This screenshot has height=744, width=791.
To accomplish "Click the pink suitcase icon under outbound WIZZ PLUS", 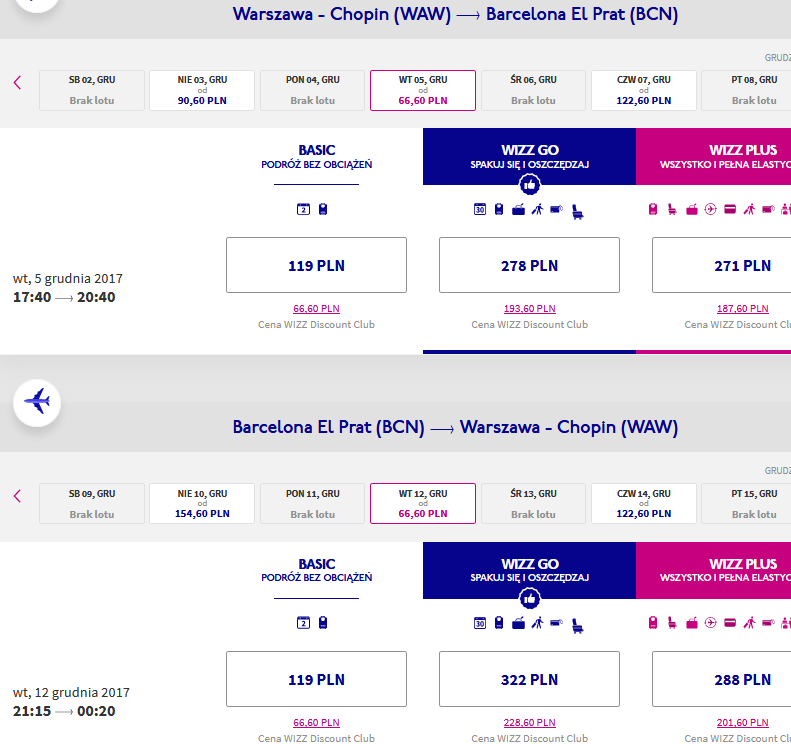I will (x=653, y=209).
